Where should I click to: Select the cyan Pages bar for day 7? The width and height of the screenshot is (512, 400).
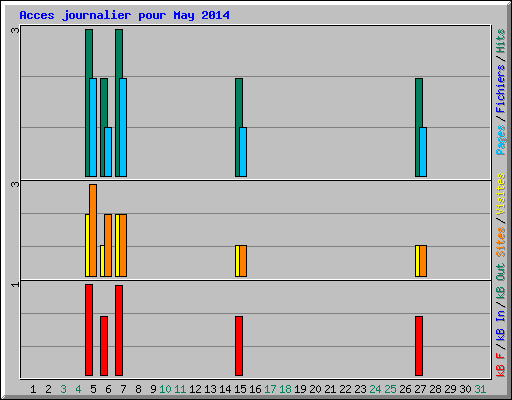pos(123,127)
